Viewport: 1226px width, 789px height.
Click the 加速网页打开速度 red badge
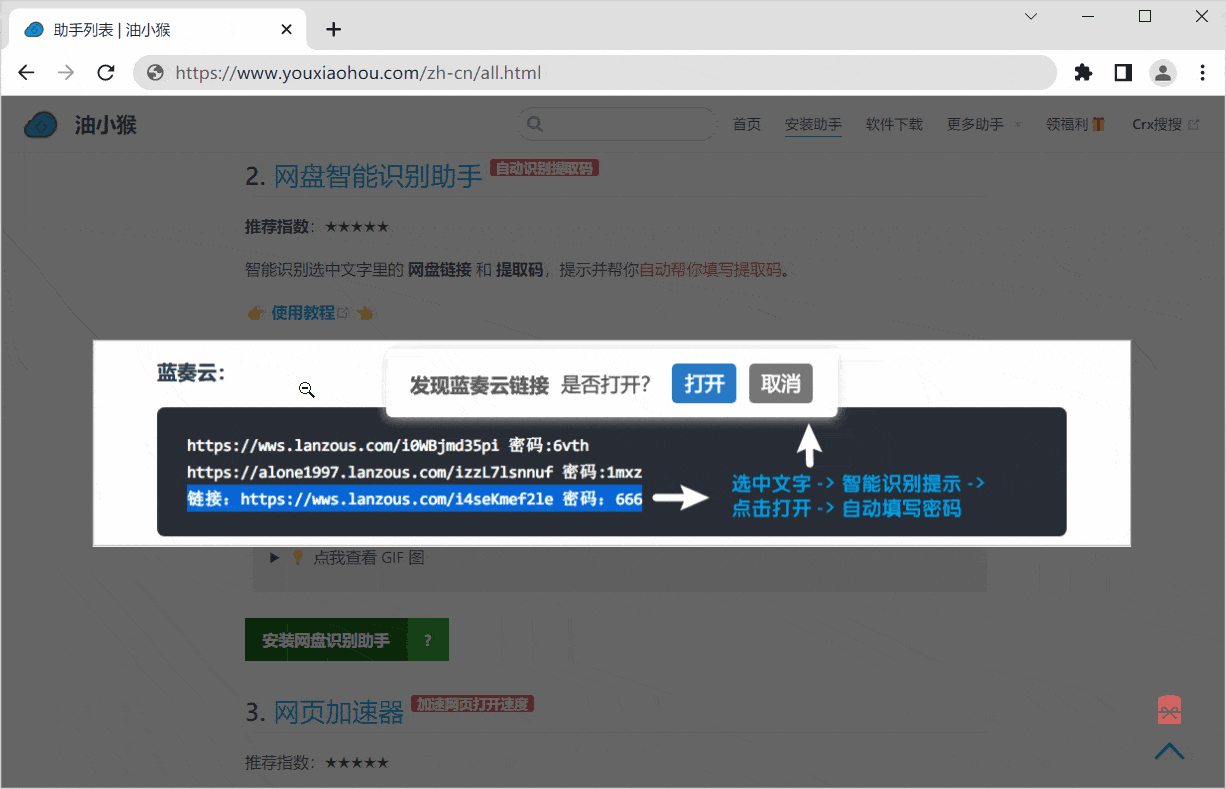[472, 704]
